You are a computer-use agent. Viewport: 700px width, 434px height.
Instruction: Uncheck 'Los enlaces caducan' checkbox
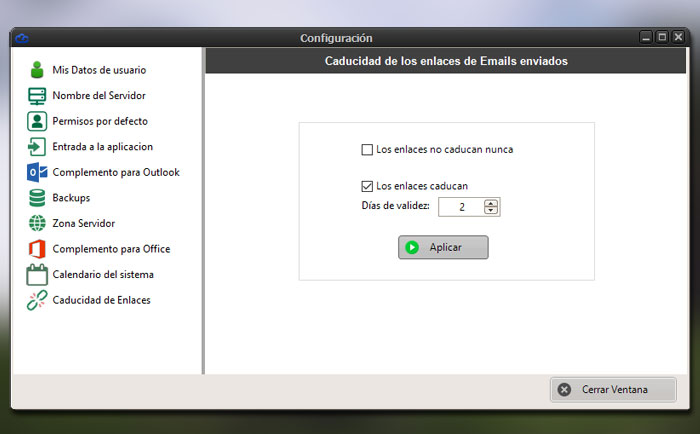(367, 186)
